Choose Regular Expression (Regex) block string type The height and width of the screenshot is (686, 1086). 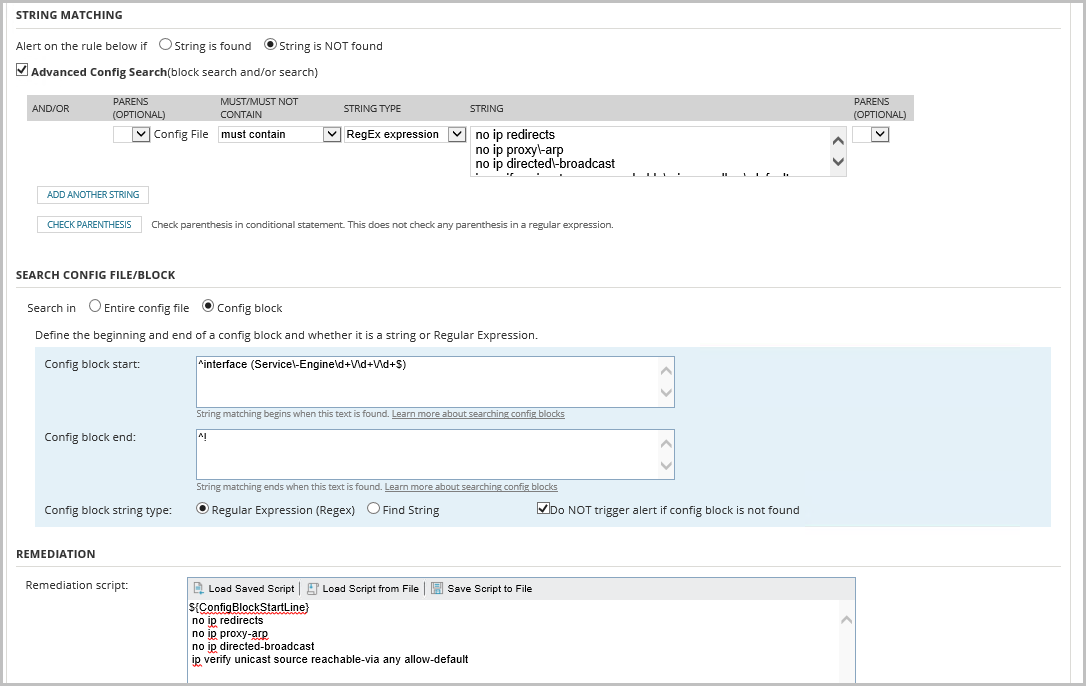(x=202, y=509)
